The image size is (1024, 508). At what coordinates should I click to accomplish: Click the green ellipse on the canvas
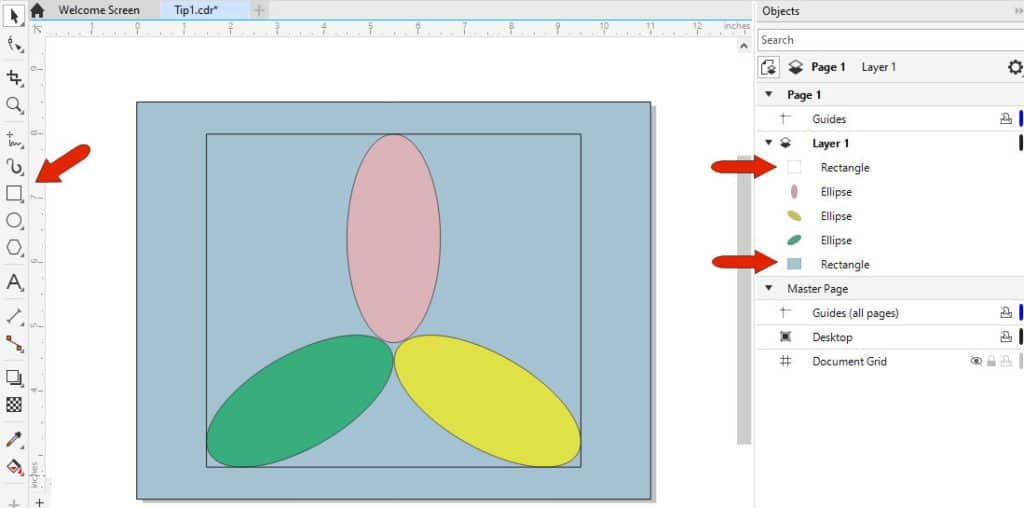coord(300,401)
